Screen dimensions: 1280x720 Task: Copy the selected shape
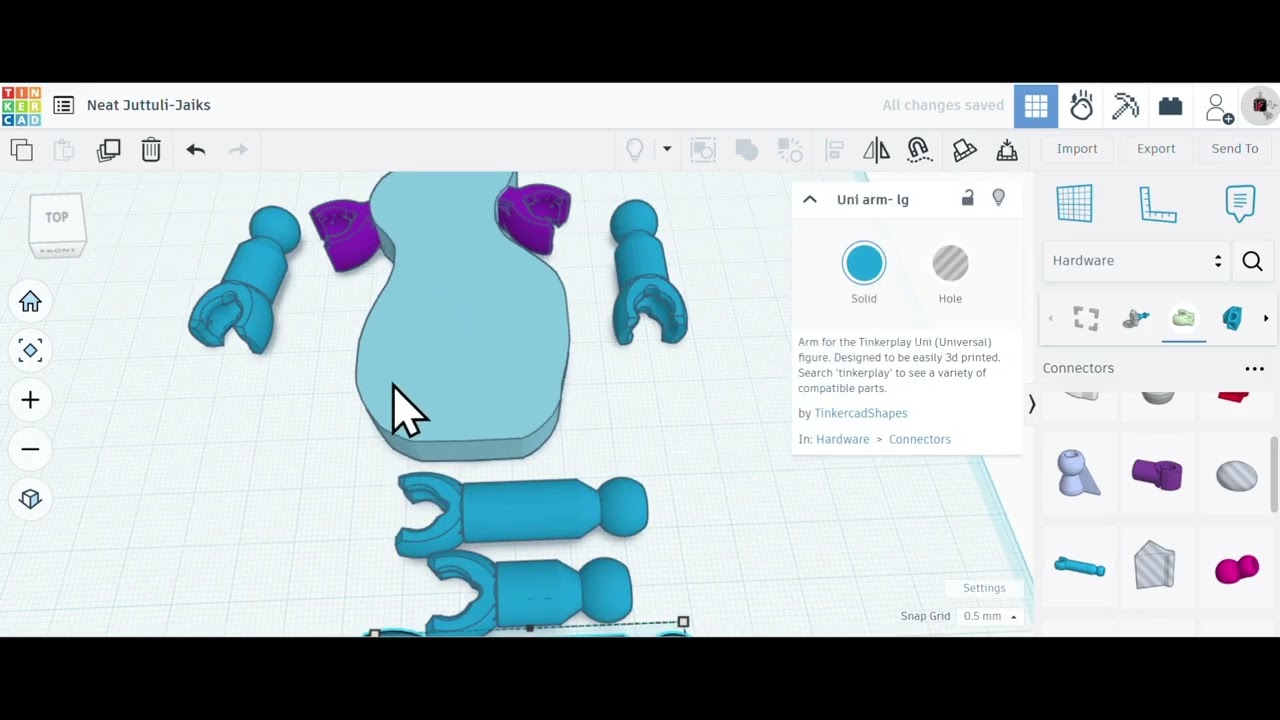22,150
